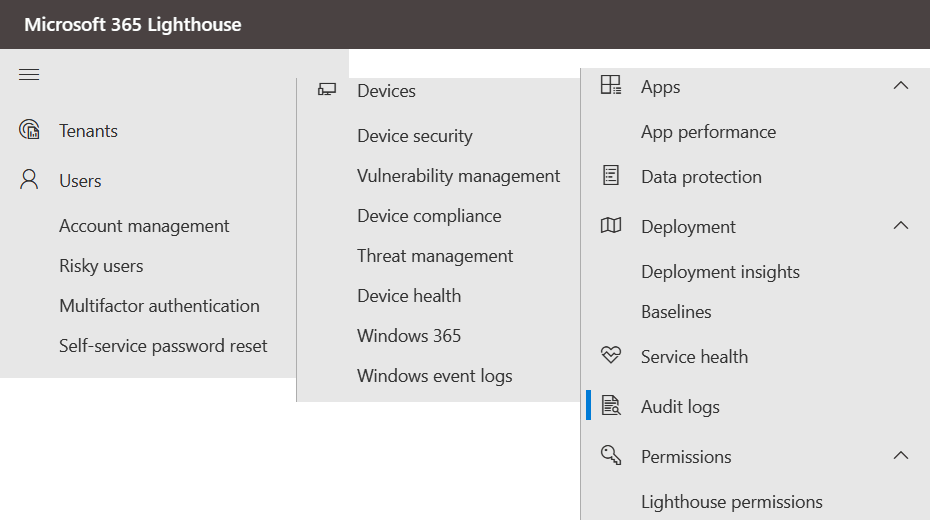This screenshot has width=930, height=520.
Task: Click the Devices monitor icon
Action: click(x=327, y=90)
